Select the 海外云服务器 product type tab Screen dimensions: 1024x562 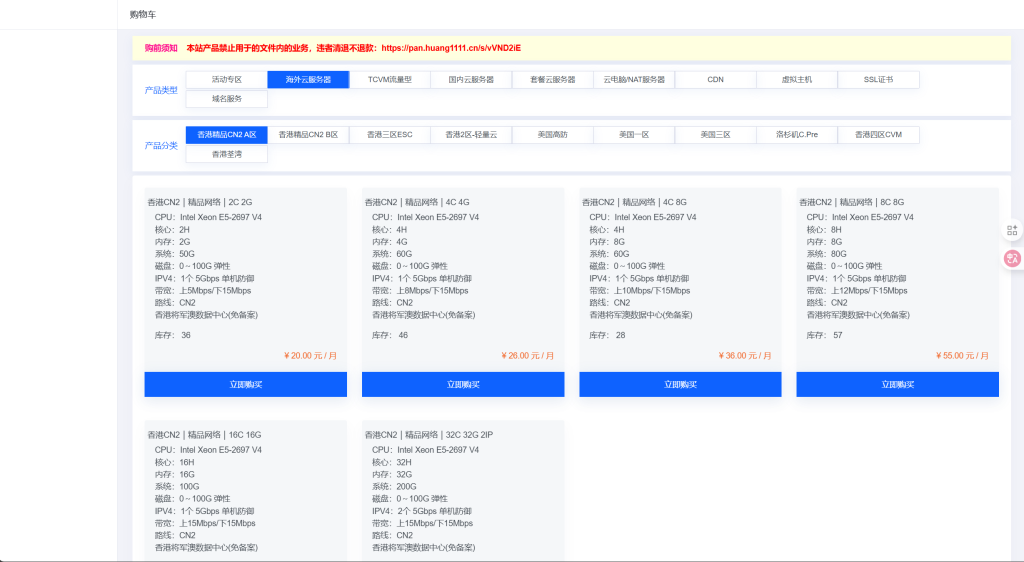[x=308, y=80]
